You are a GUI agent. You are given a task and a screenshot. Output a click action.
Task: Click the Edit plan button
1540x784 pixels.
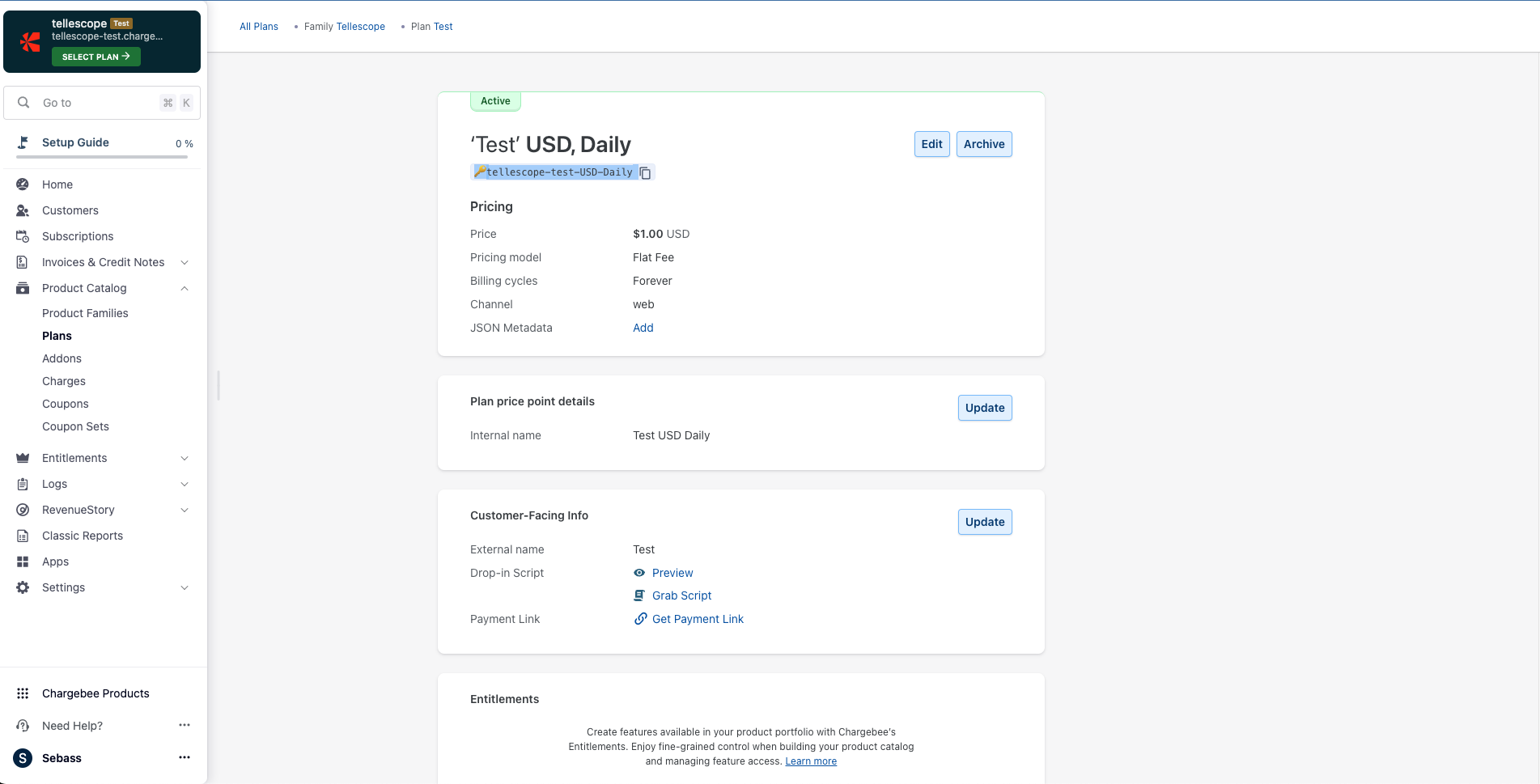coord(931,144)
